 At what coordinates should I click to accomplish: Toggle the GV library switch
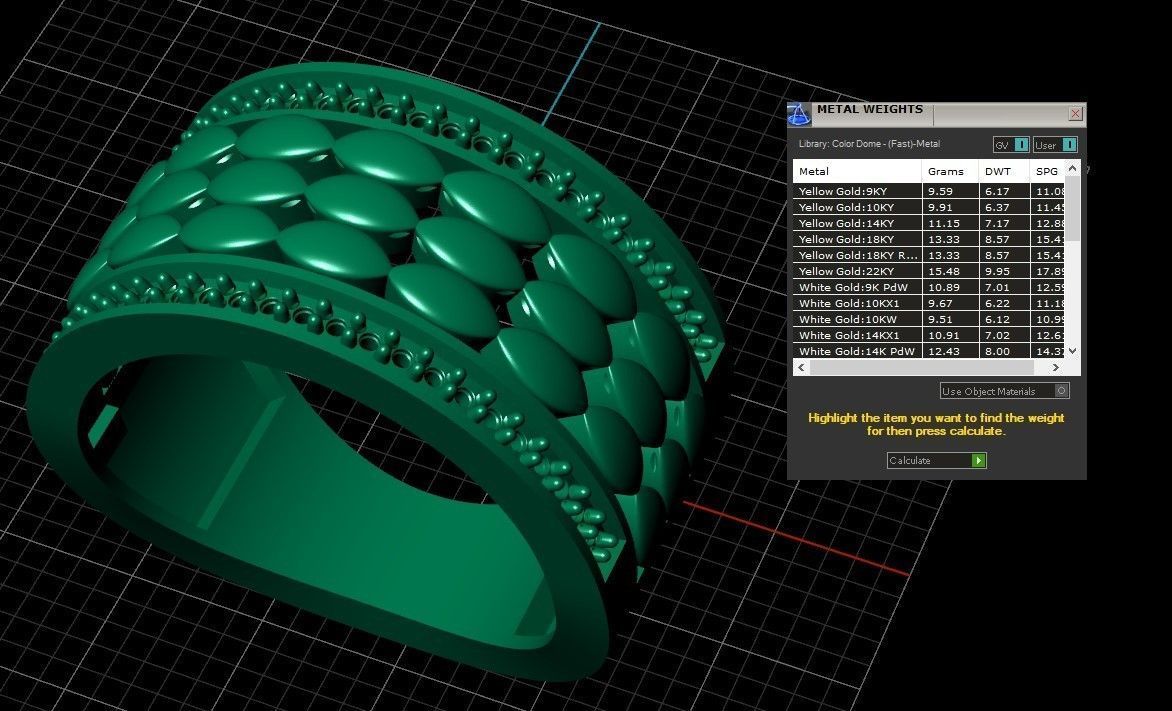click(1011, 145)
